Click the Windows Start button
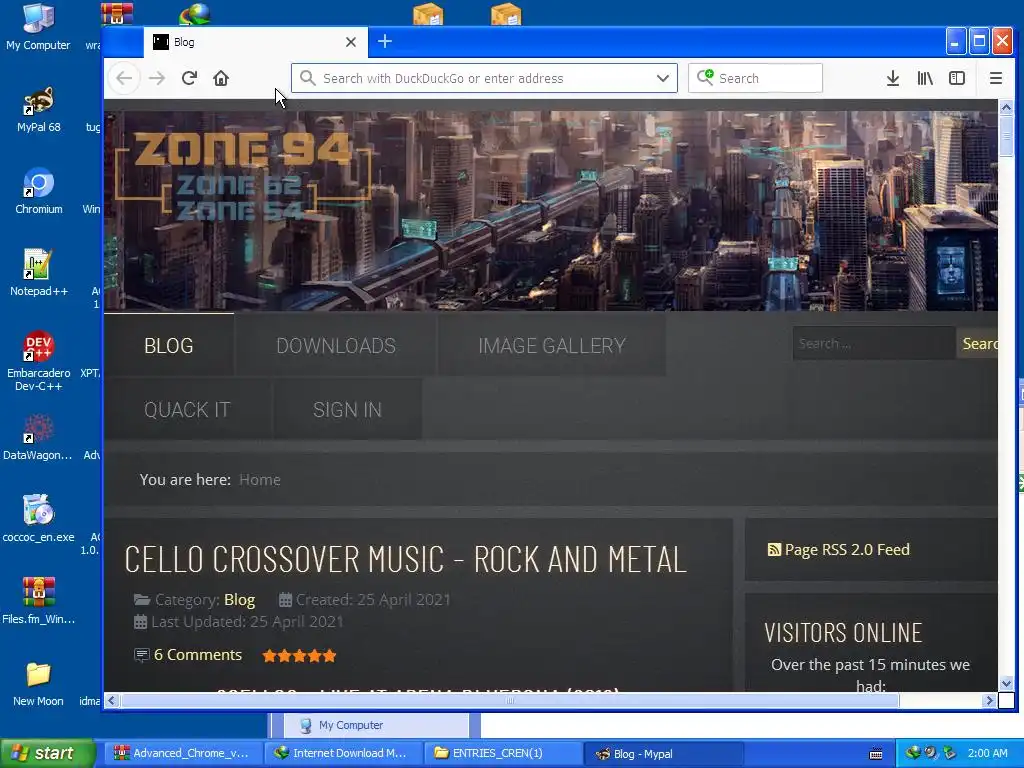 coord(48,754)
